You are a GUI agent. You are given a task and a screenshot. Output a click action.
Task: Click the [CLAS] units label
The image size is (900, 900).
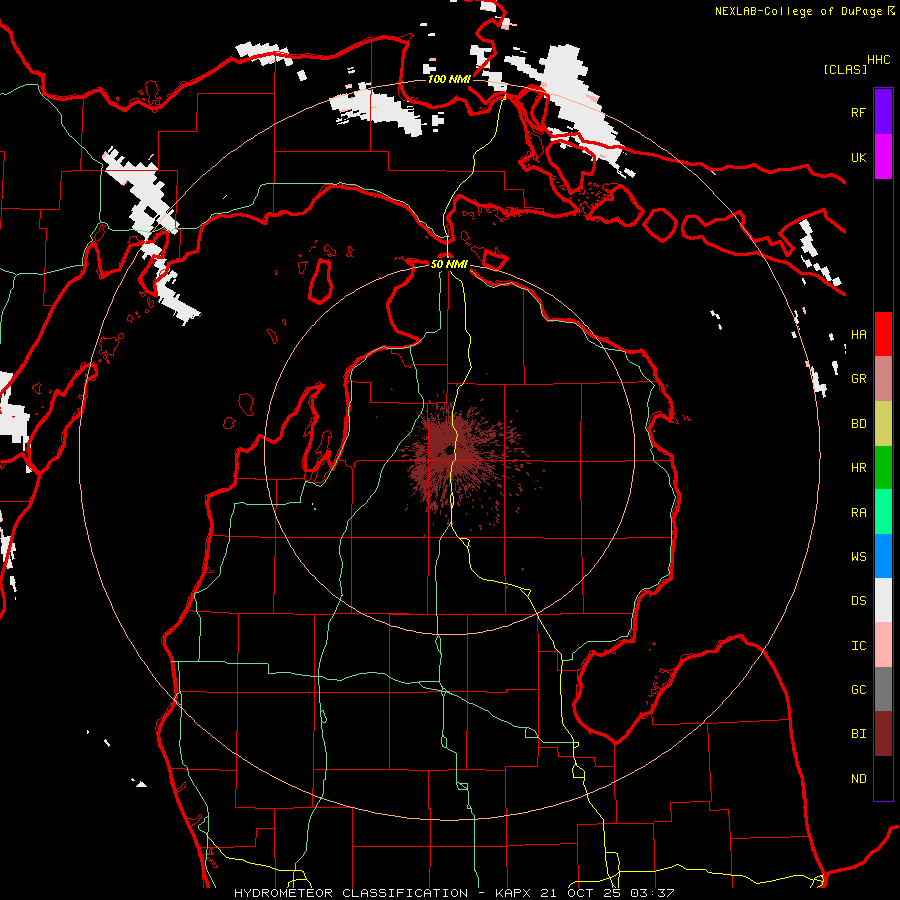[x=845, y=69]
